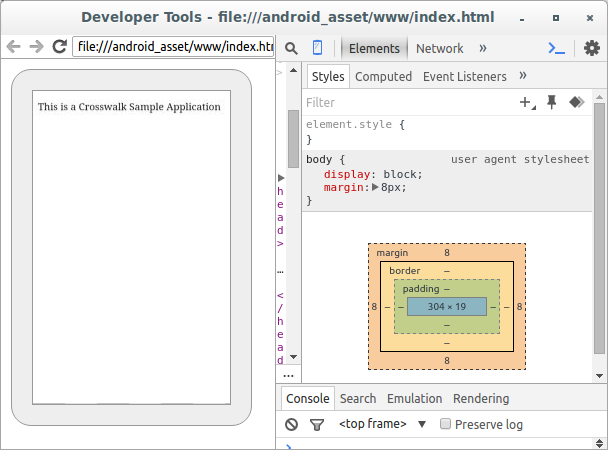Image resolution: width=608 pixels, height=450 pixels.
Task: Toggle device mode phone icon
Action: [317, 48]
